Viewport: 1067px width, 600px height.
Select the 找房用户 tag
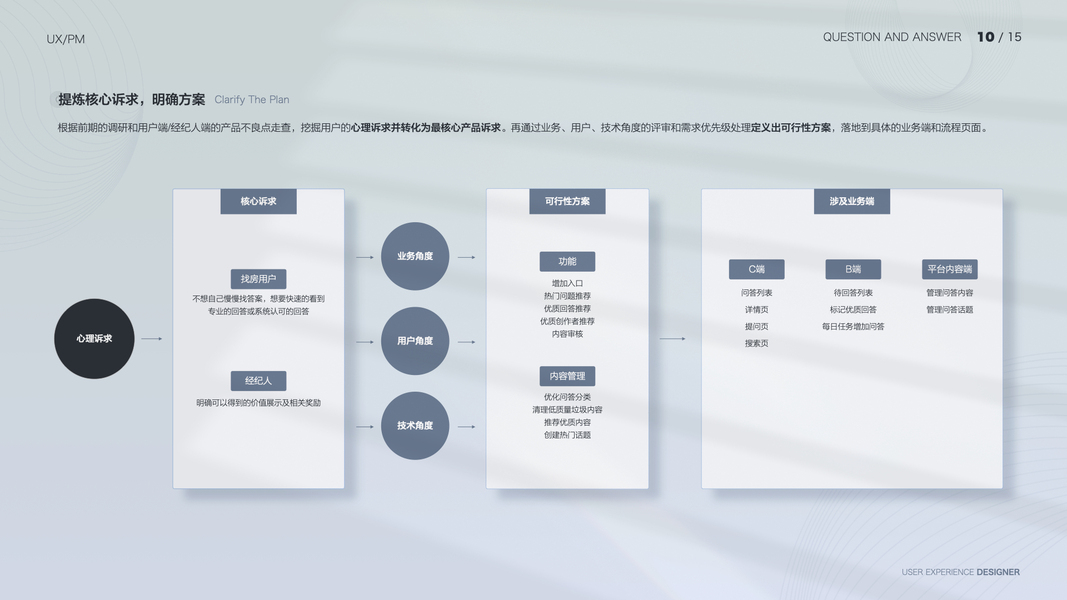[x=259, y=279]
